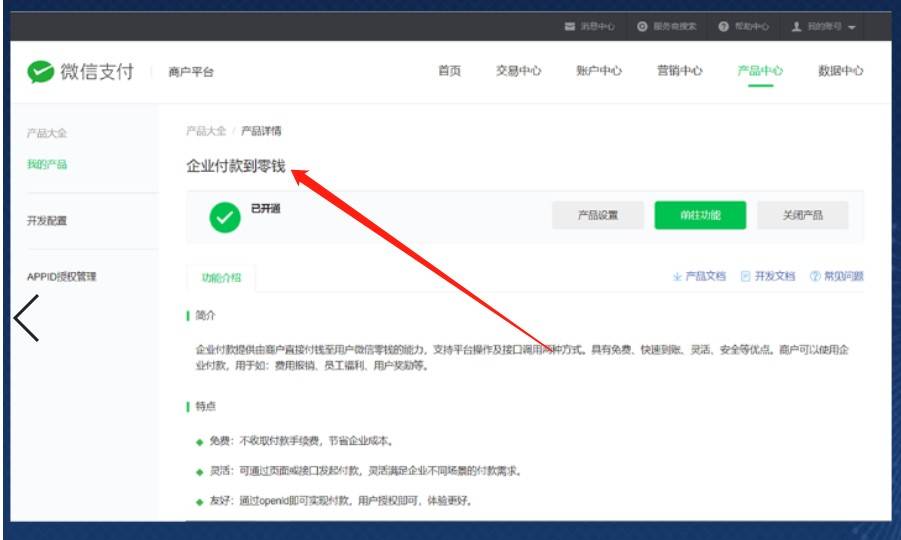Viewport: 901px width, 540px height.
Task: Open the 产品文档 link
Action: click(x=705, y=276)
